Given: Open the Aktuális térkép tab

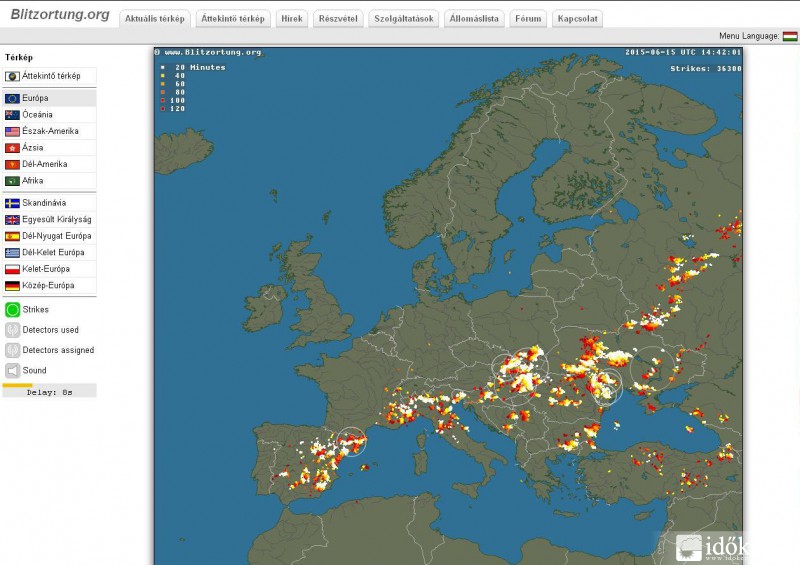Looking at the screenshot, I should 155,19.
